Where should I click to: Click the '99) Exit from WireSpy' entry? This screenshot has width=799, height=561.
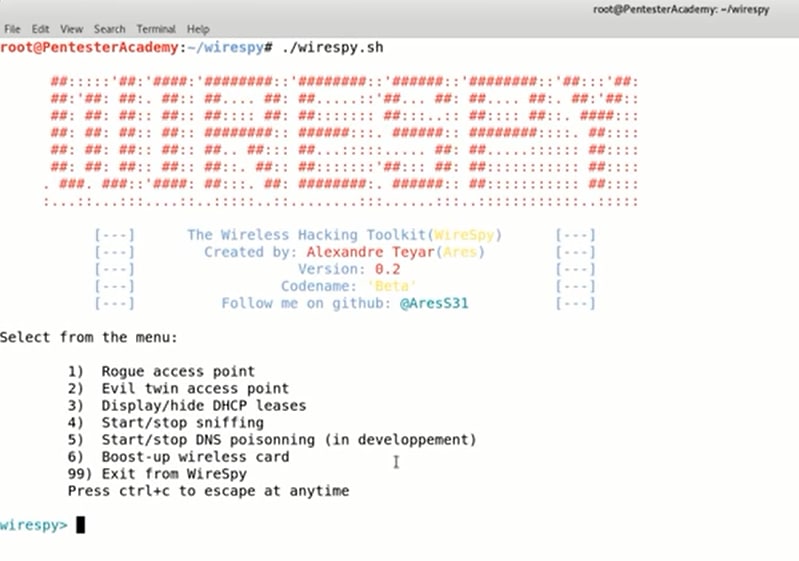pos(157,473)
